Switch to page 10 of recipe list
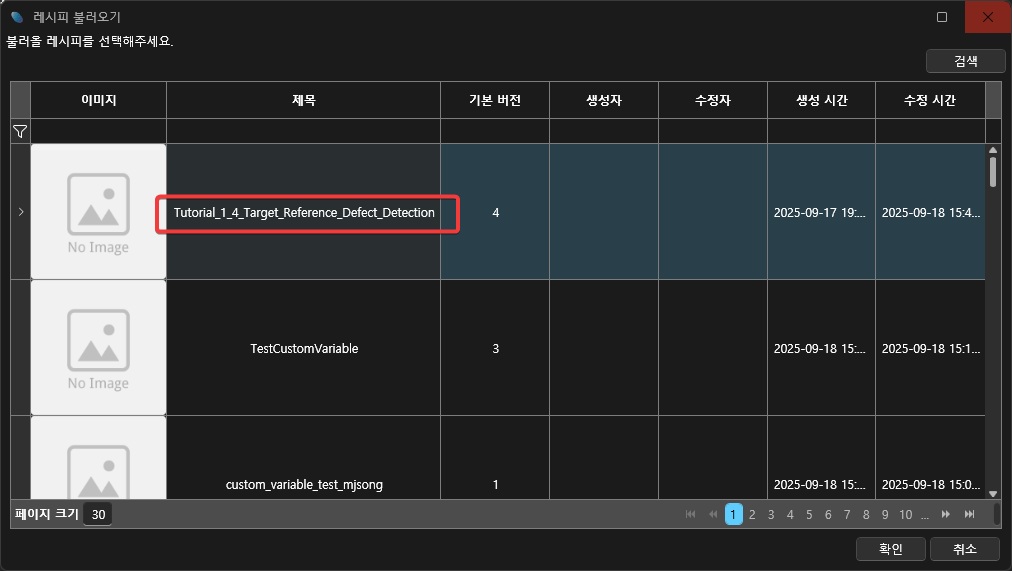The image size is (1012, 571). pyautogui.click(x=905, y=514)
